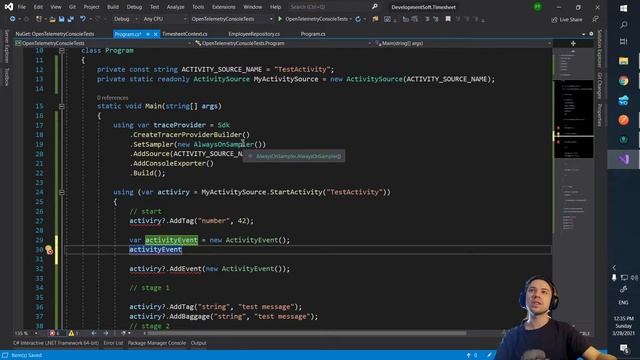Open the project navigation dropdown OpenTelemetryConsoleTests
640x360 pixels.
(x=104, y=43)
